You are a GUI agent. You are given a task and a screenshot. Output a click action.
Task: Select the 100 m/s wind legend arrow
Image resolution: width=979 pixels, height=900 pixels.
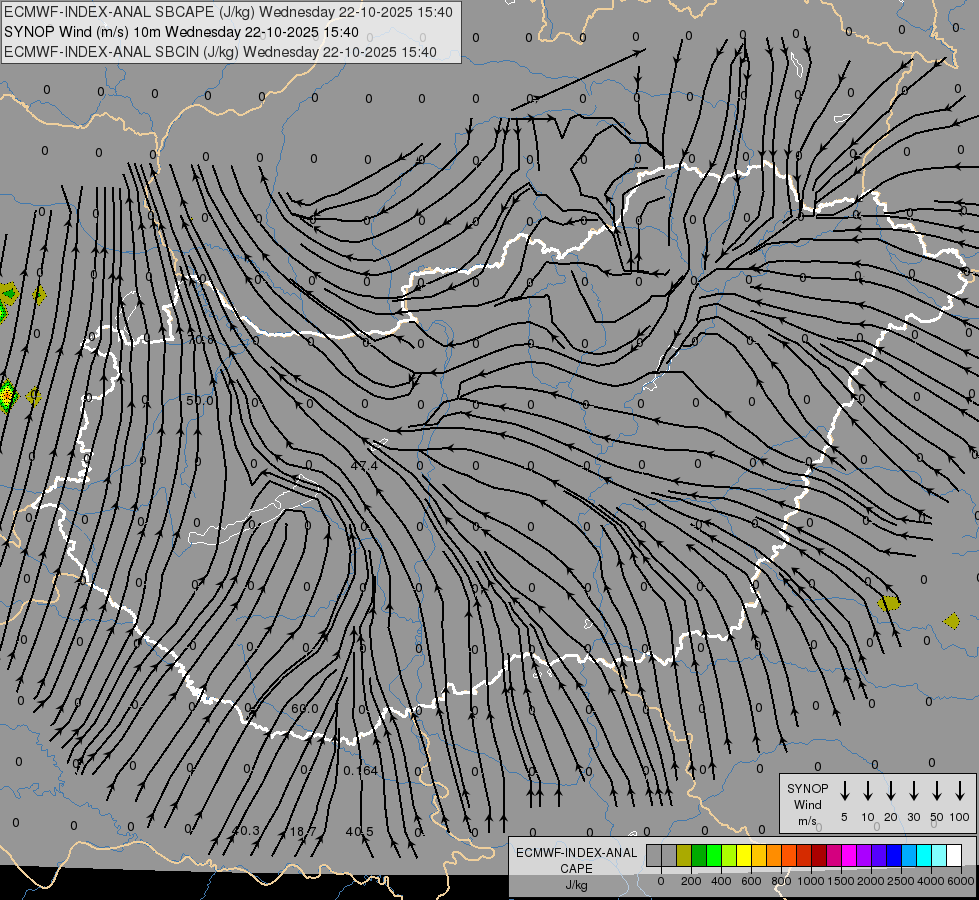tap(960, 791)
